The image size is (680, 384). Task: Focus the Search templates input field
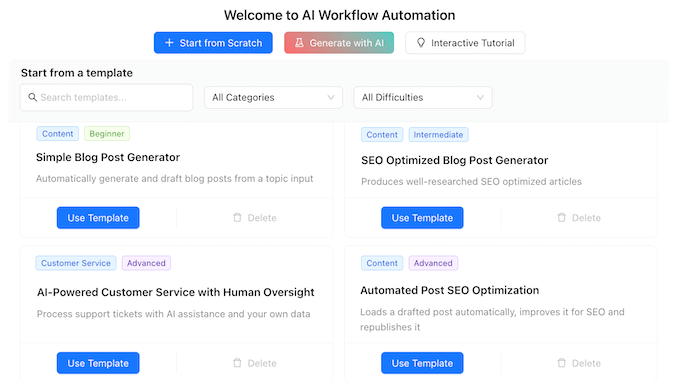(106, 98)
